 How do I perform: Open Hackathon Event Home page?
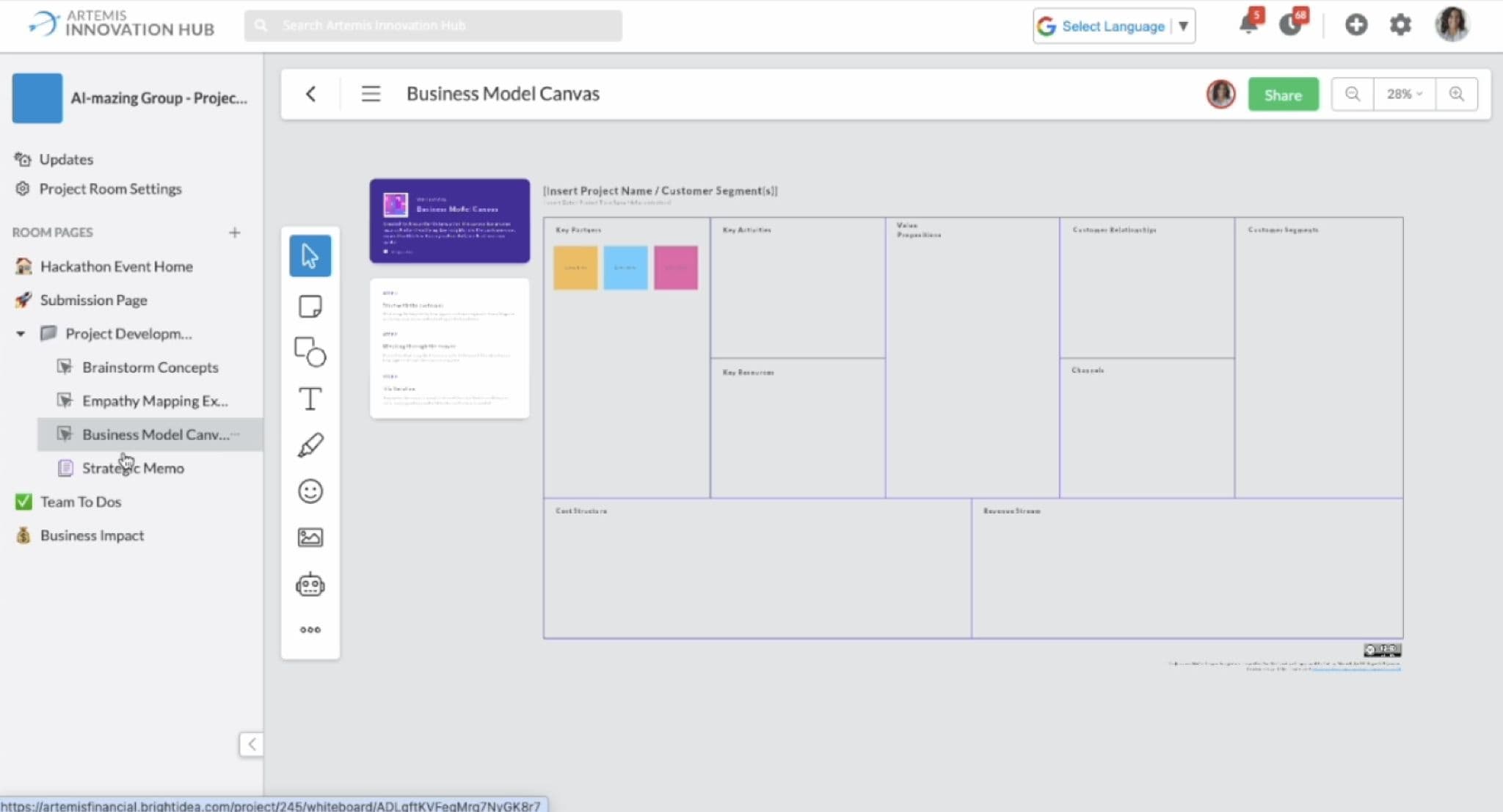coord(116,266)
